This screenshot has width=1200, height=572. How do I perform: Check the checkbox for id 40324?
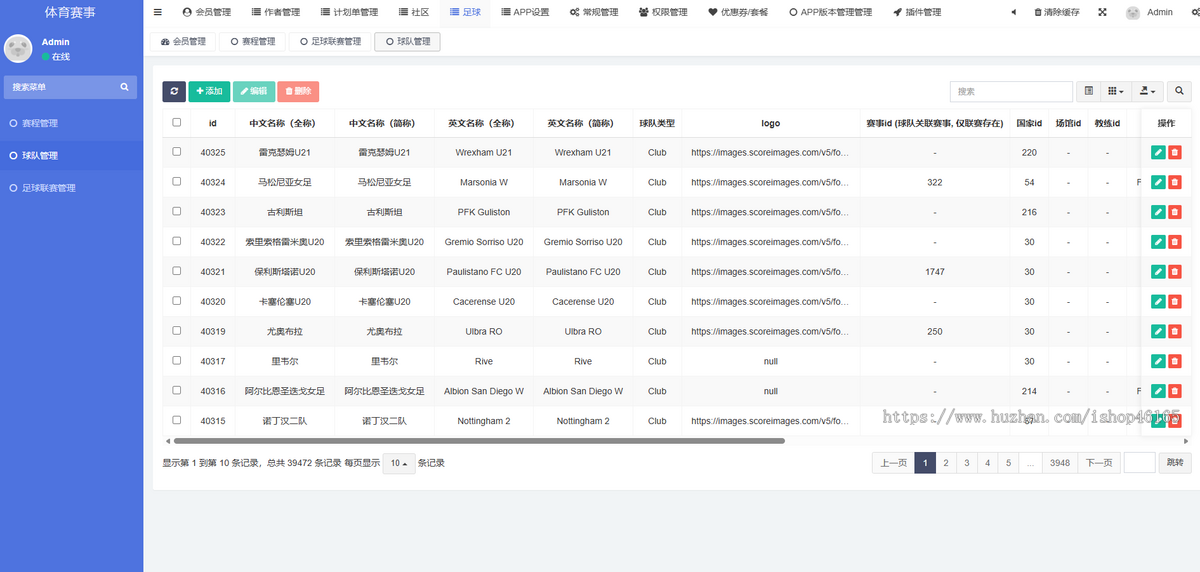[177, 181]
